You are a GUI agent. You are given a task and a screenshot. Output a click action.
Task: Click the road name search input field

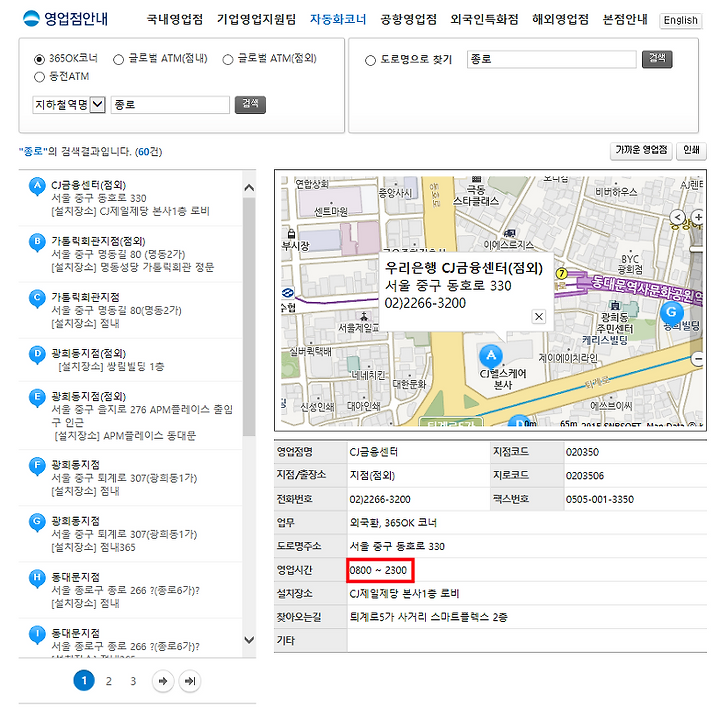coord(552,59)
